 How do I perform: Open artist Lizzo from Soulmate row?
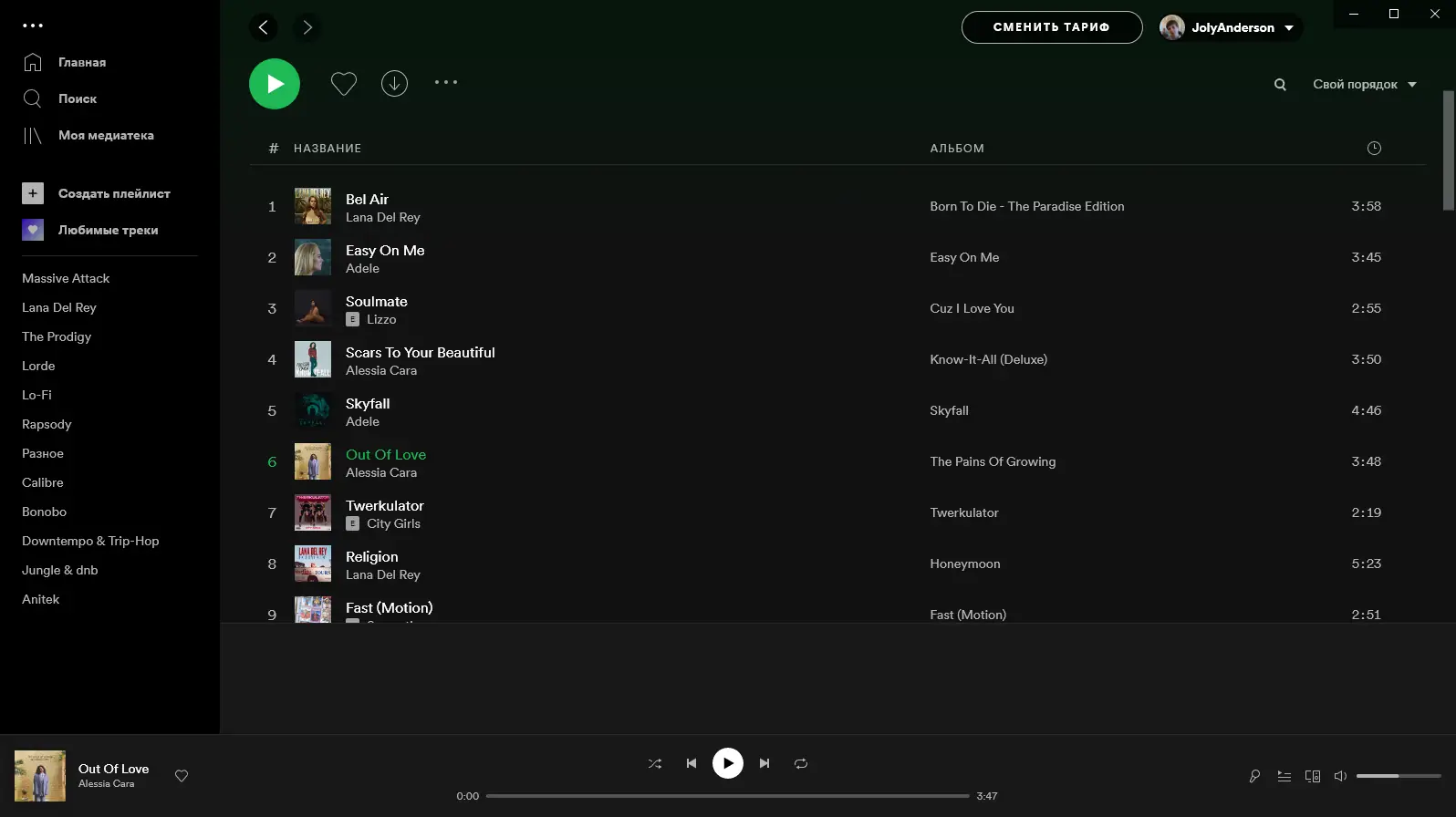pos(381,319)
